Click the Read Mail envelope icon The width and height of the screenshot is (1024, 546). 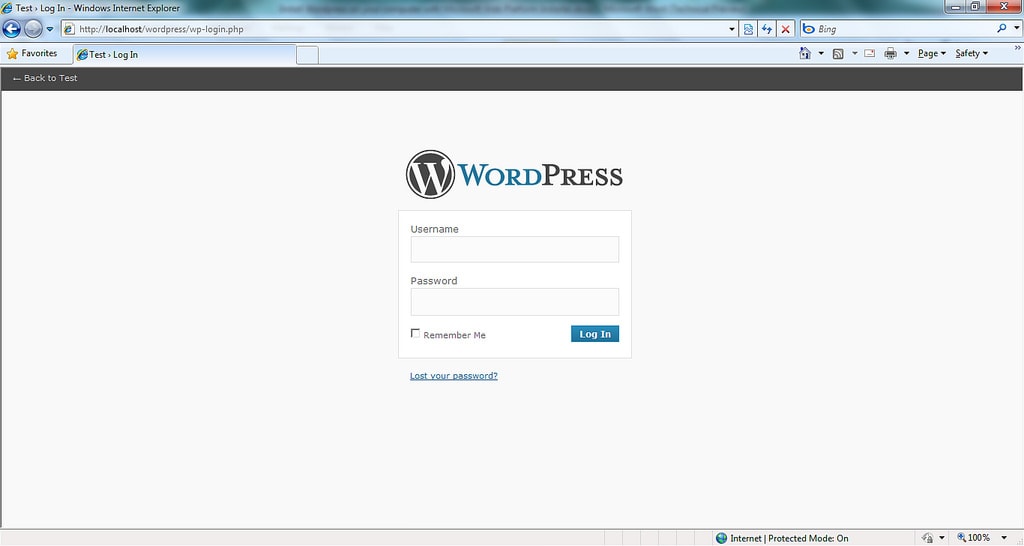pyautogui.click(x=869, y=54)
